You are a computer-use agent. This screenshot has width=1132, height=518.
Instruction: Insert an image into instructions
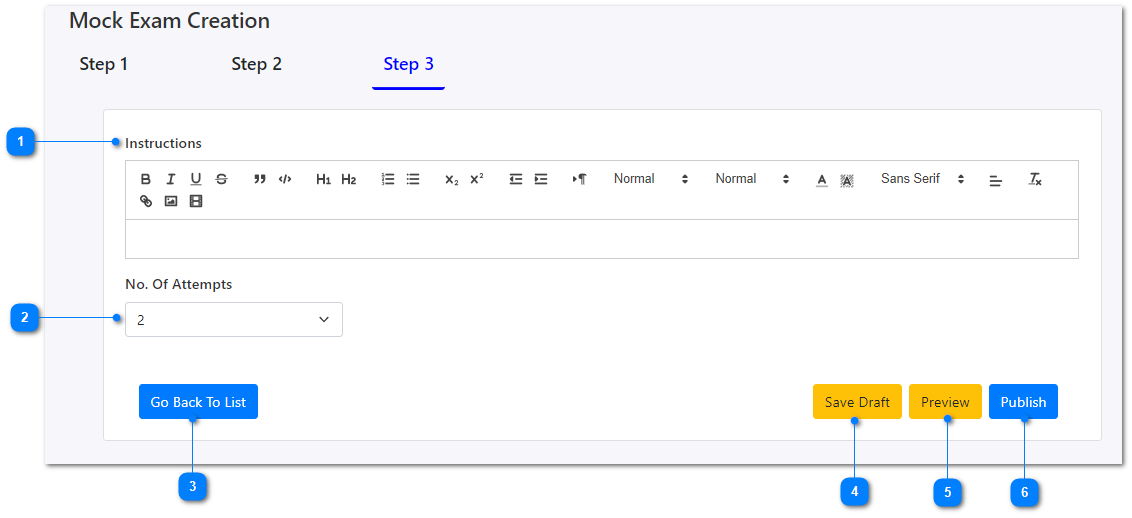tap(171, 201)
